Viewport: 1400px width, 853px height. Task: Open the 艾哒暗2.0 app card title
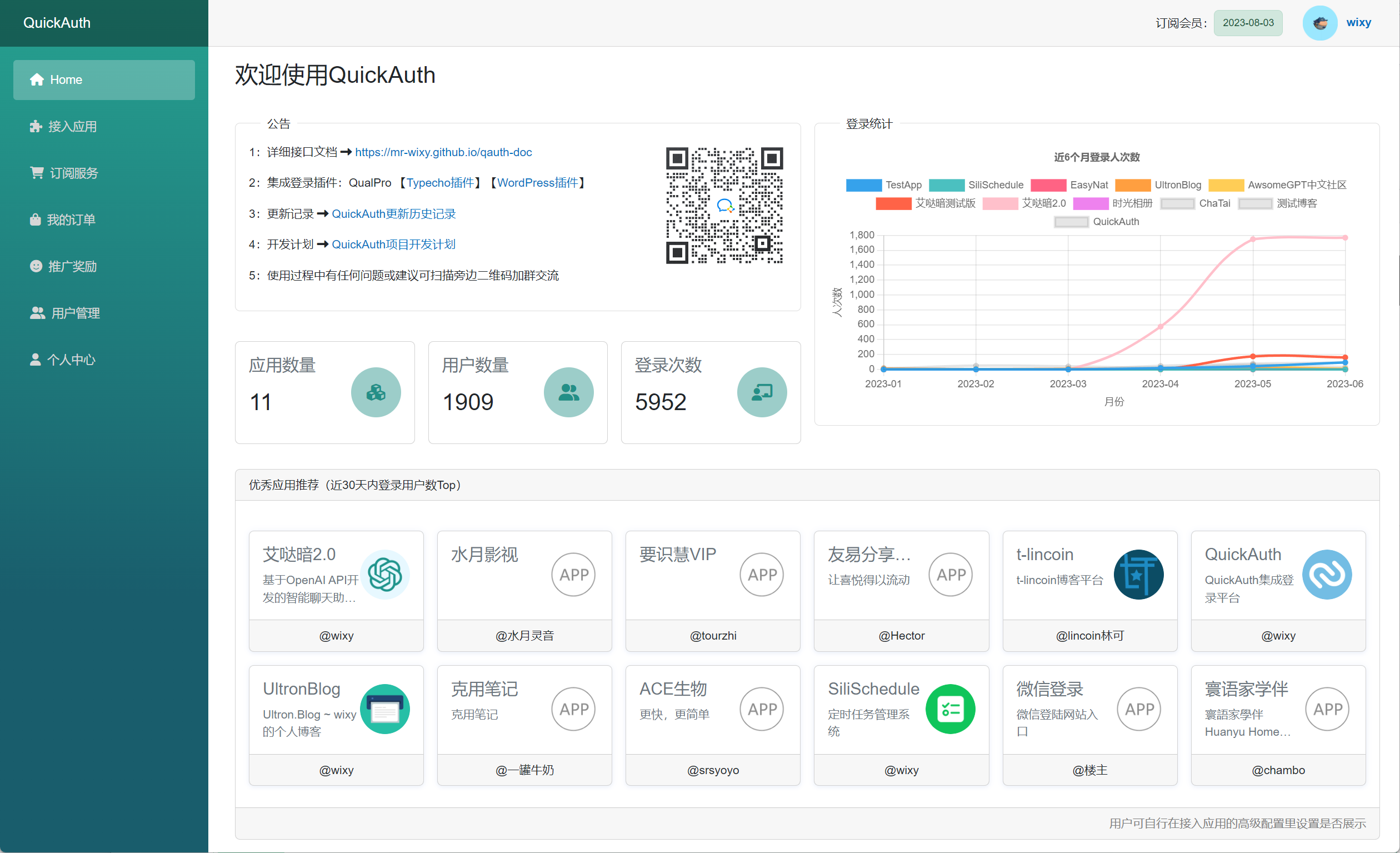(299, 554)
